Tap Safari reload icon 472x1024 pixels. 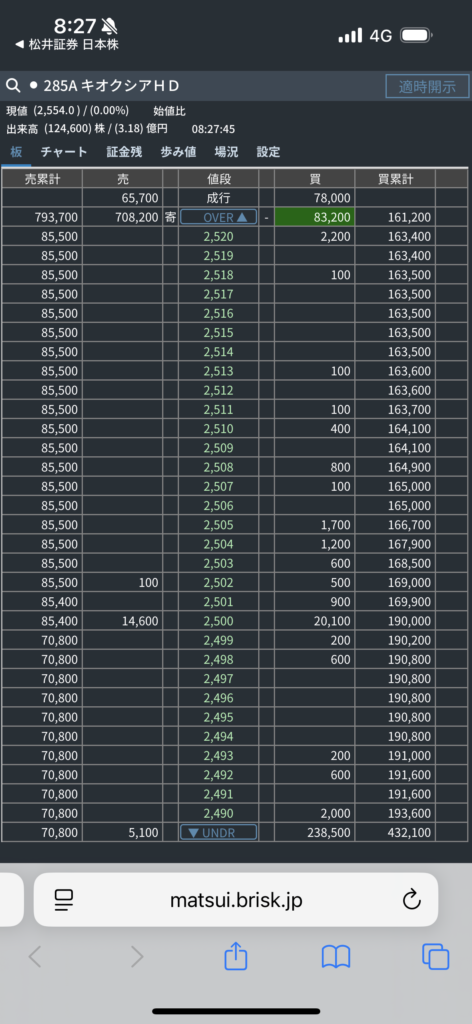(411, 901)
